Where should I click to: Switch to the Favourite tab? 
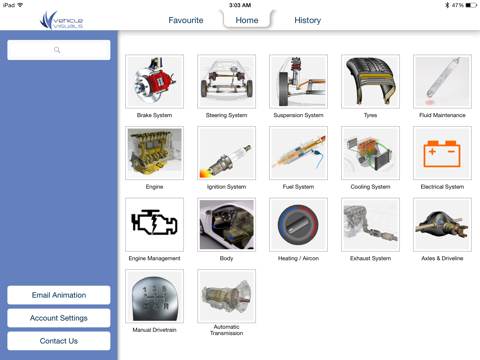click(x=186, y=20)
